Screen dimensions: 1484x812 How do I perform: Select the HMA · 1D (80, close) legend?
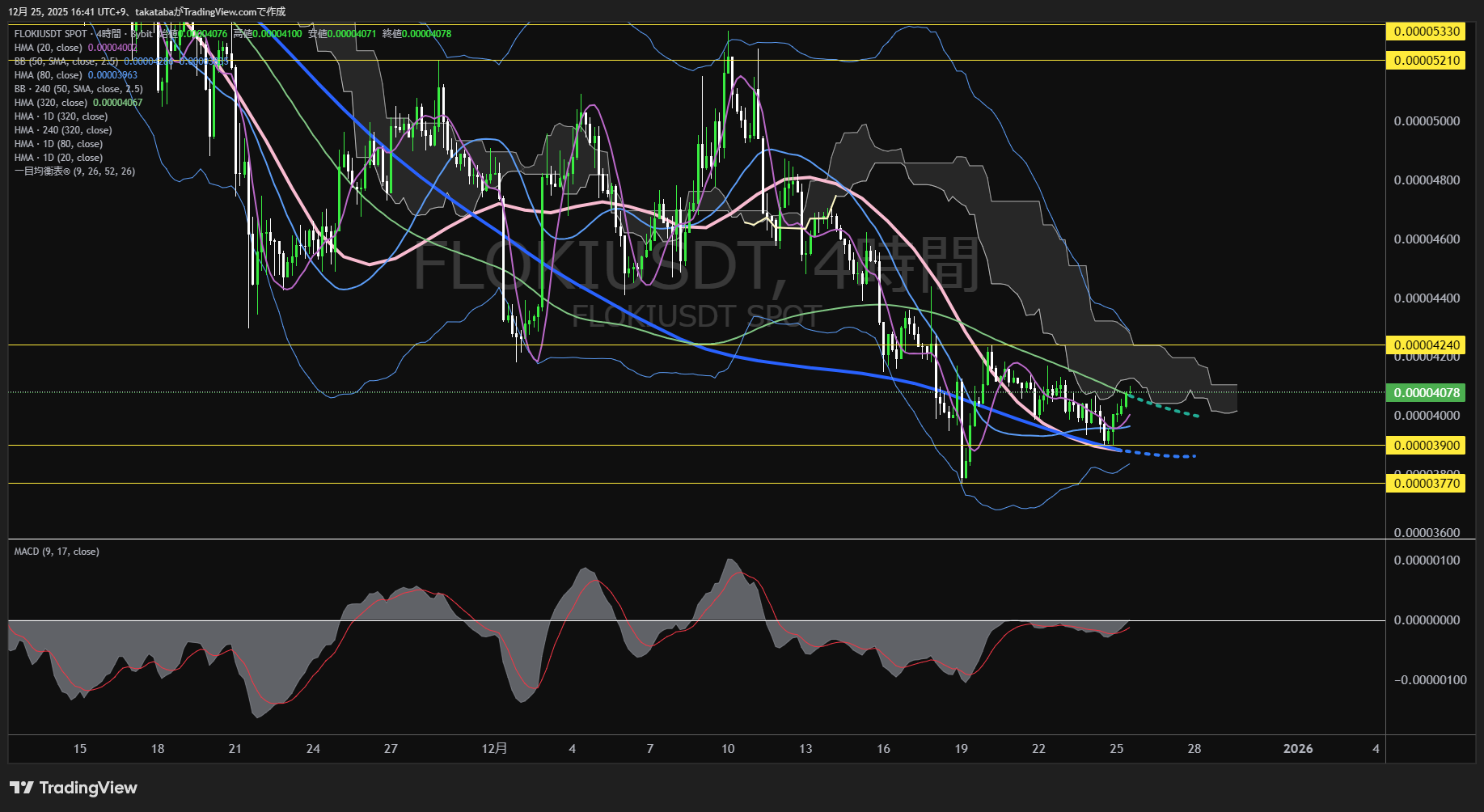click(58, 144)
